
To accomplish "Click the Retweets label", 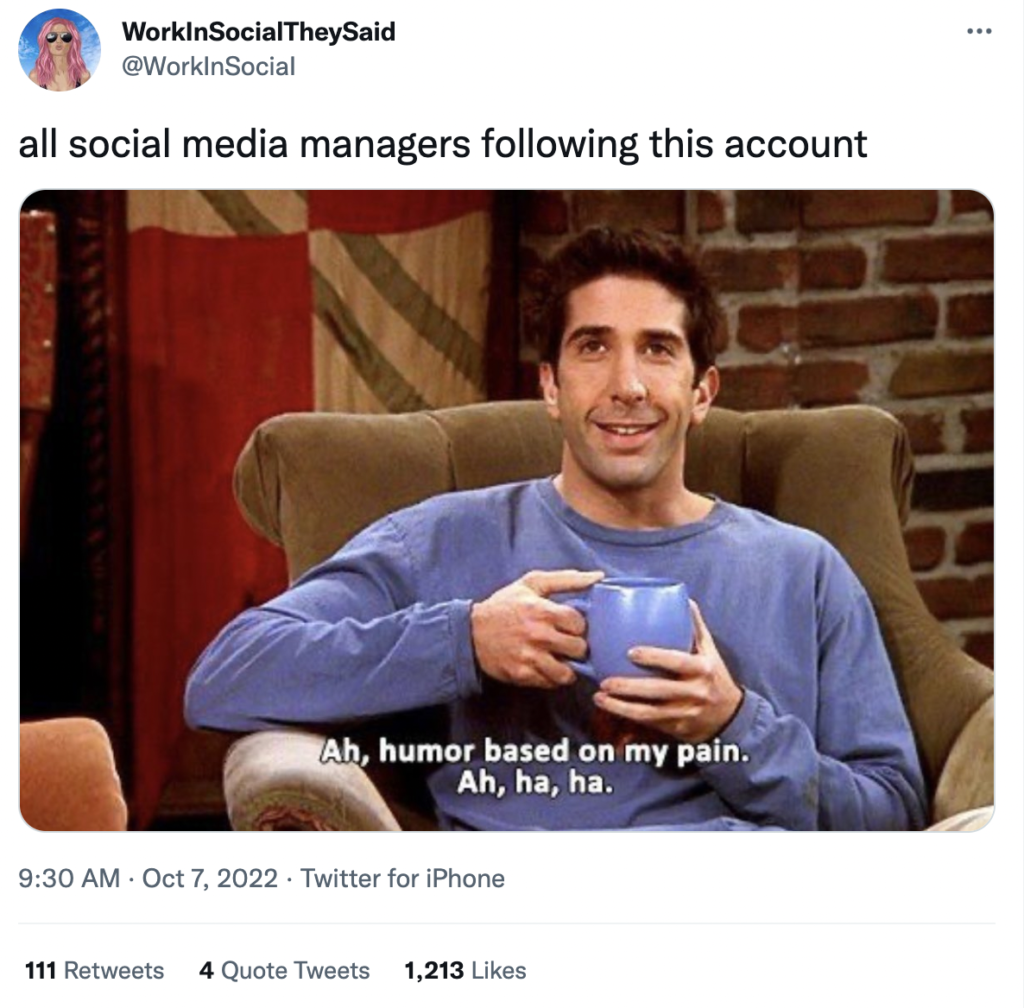I will click(114, 970).
